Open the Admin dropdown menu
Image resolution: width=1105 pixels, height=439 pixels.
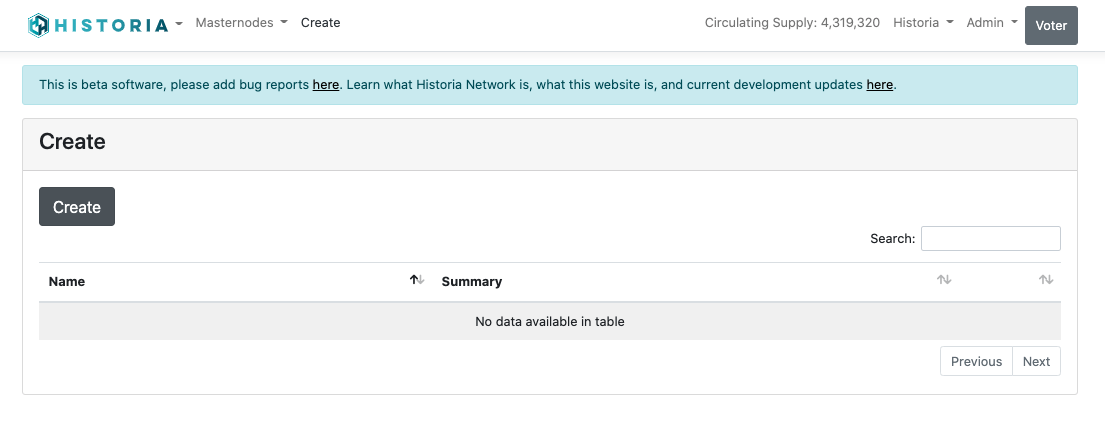pos(991,22)
